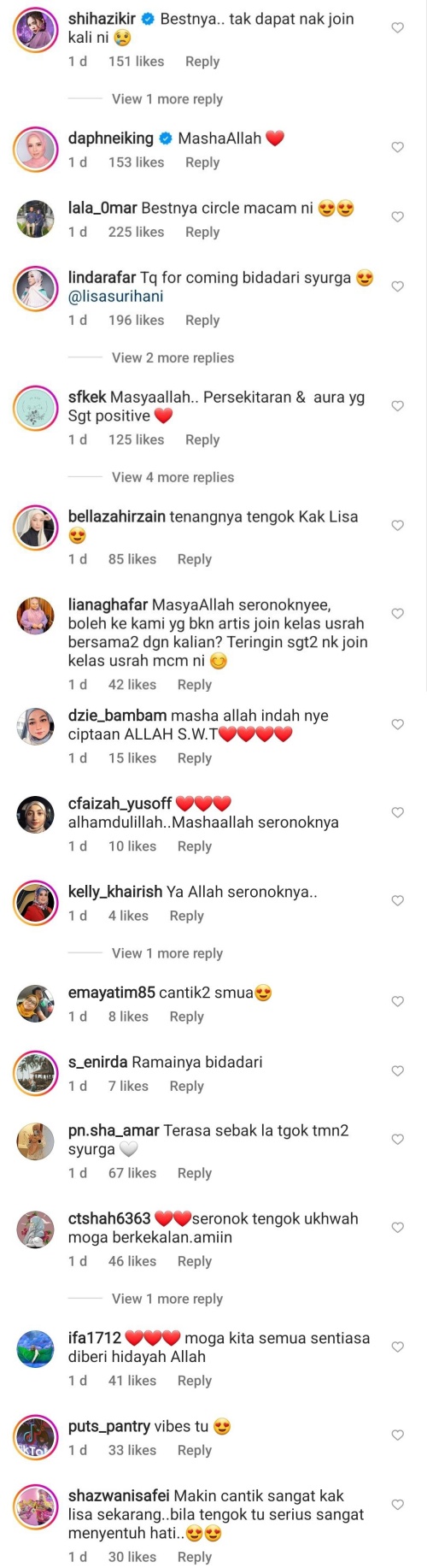Reply to emayatim85's comment

click(187, 1017)
